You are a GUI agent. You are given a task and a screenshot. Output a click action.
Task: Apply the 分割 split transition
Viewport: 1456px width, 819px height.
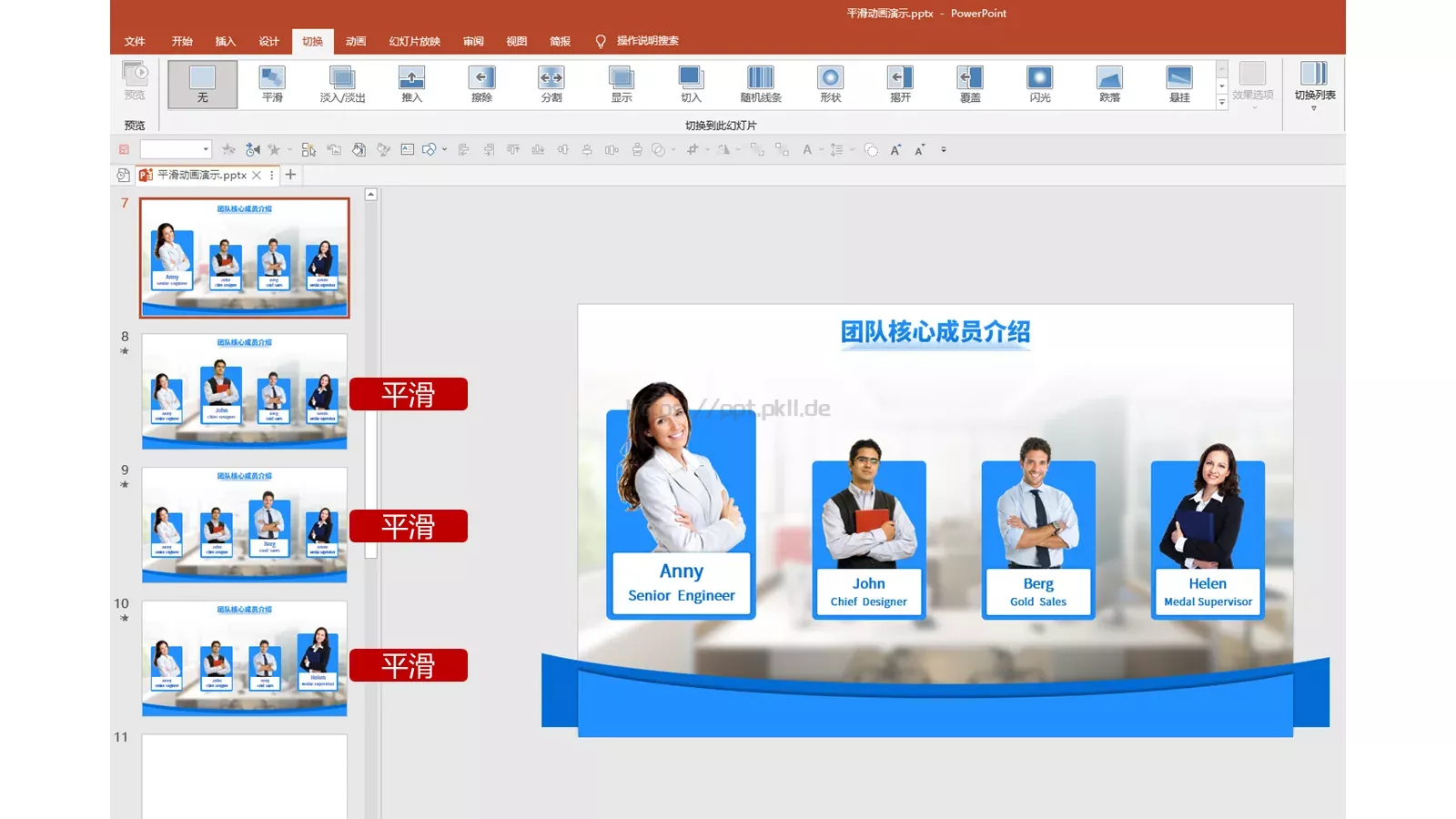(551, 85)
